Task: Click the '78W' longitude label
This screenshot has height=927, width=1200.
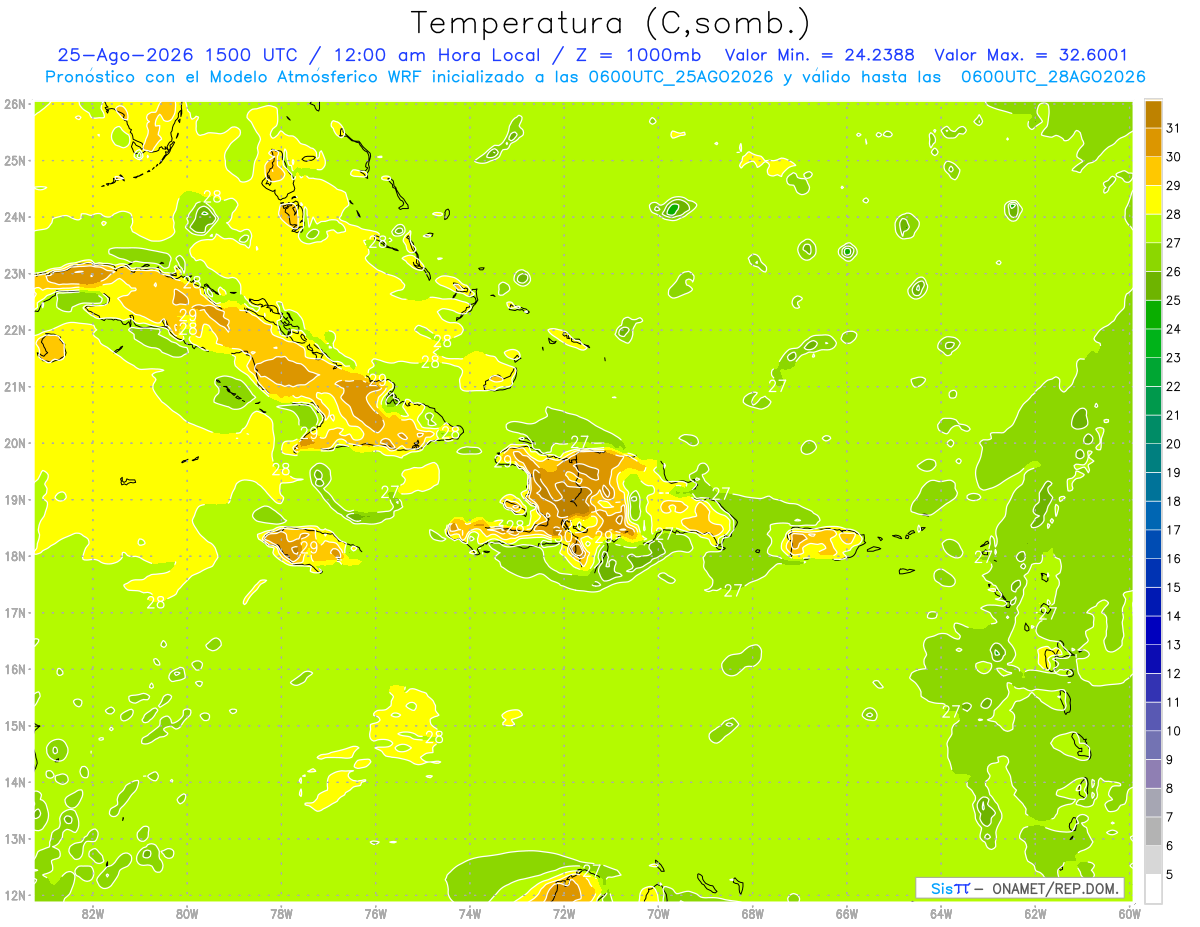Action: [x=281, y=914]
